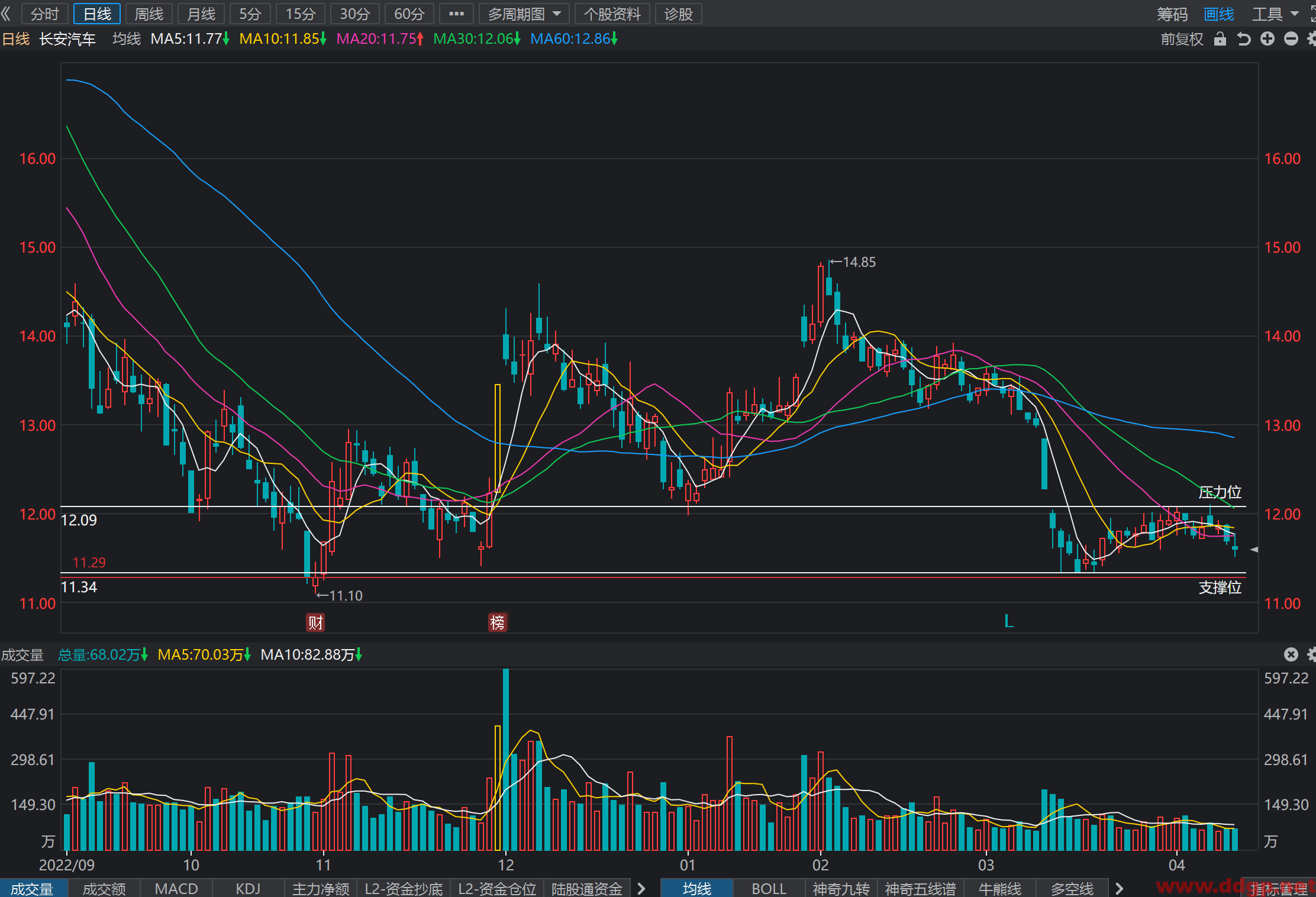
Task: Expand the 工具 tools dropdown
Action: pos(1275,14)
